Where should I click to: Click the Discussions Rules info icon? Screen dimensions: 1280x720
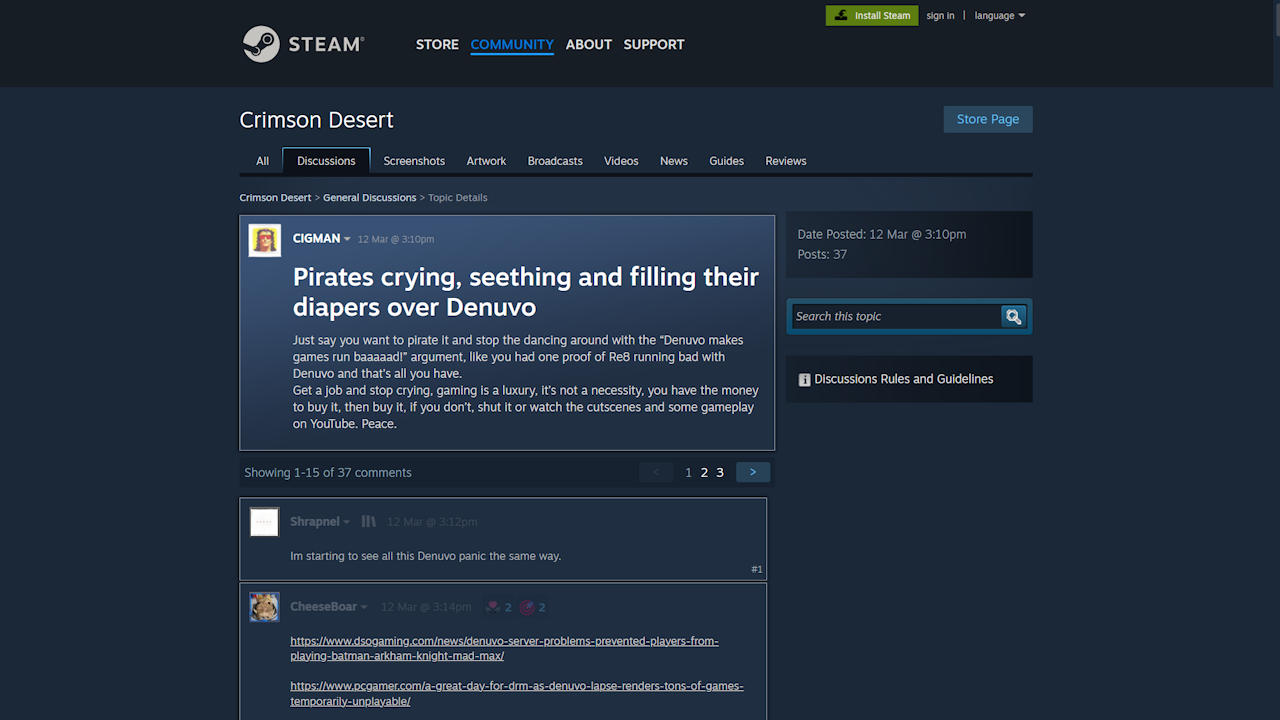(x=804, y=380)
